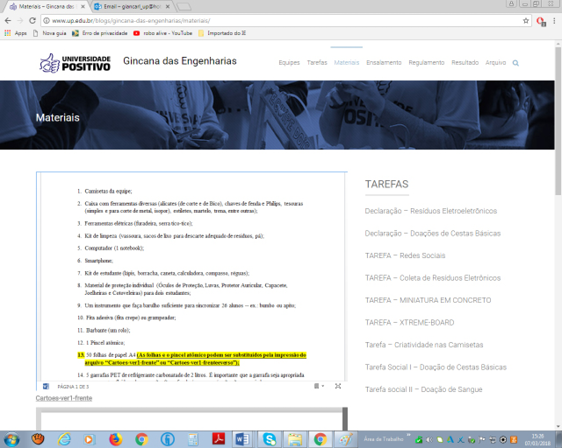Click the address bar URL field
The height and width of the screenshot is (448, 562).
pos(282,21)
